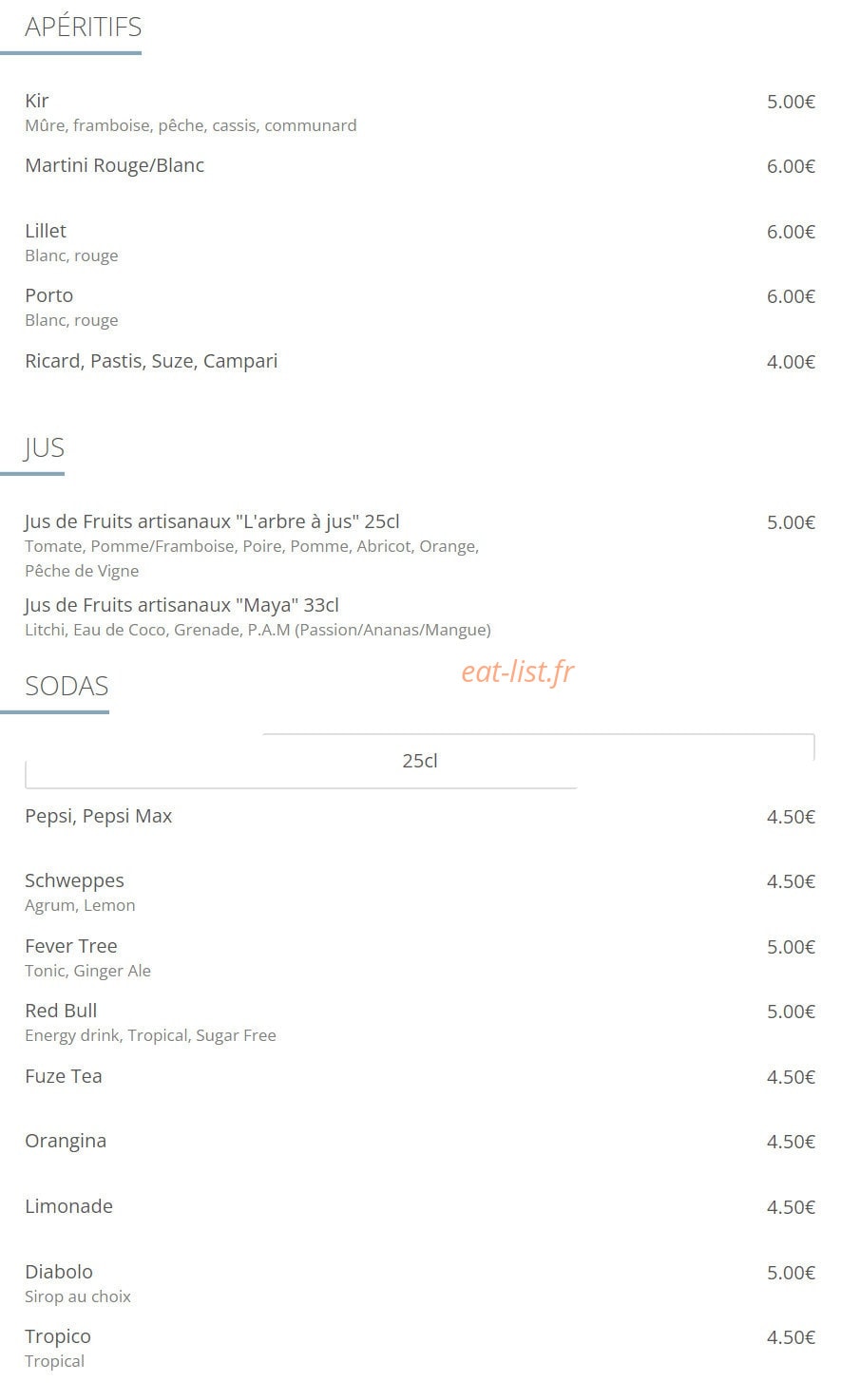Click the SODAS section heading
841x1400 pixels.
click(67, 686)
